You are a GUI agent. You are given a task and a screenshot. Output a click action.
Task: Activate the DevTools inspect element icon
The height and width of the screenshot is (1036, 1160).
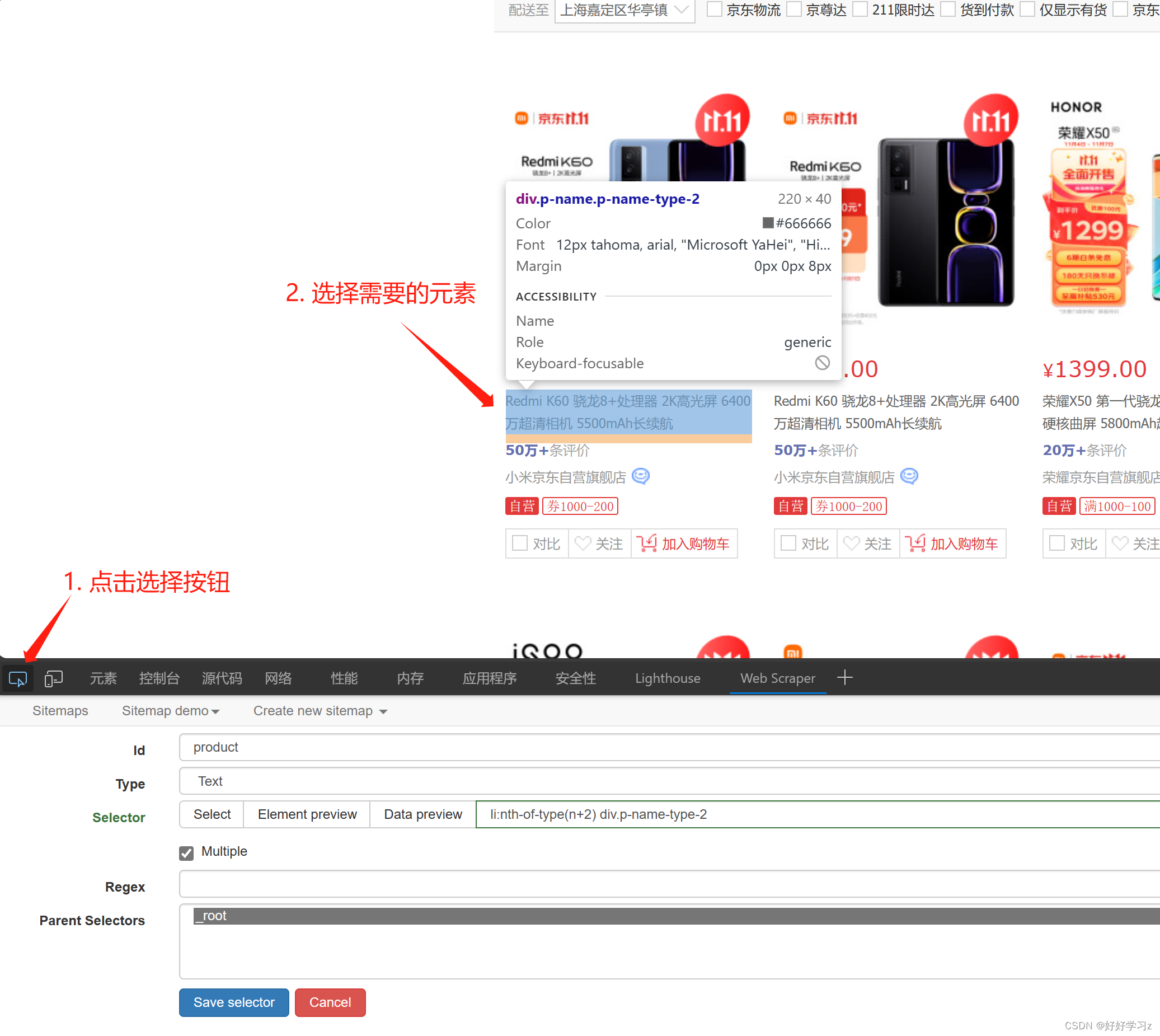(18, 678)
